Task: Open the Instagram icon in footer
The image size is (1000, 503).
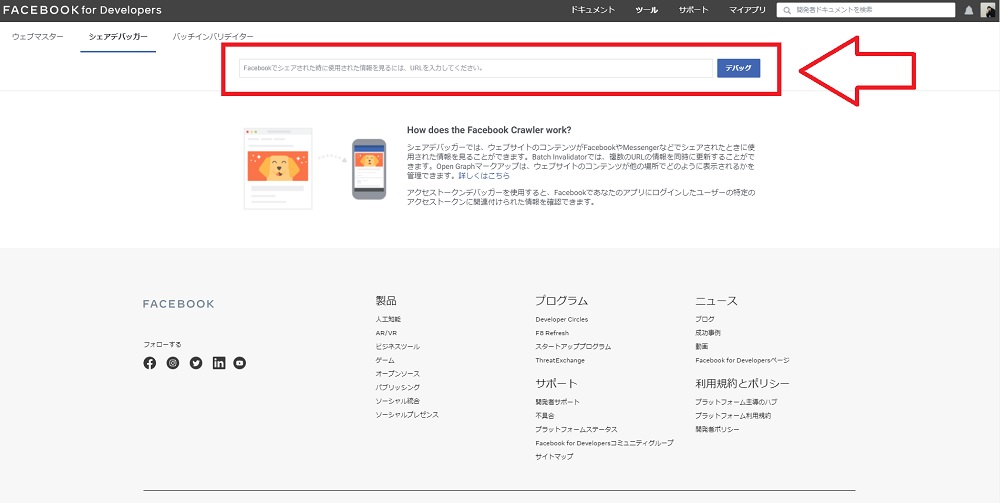Action: pyautogui.click(x=173, y=363)
